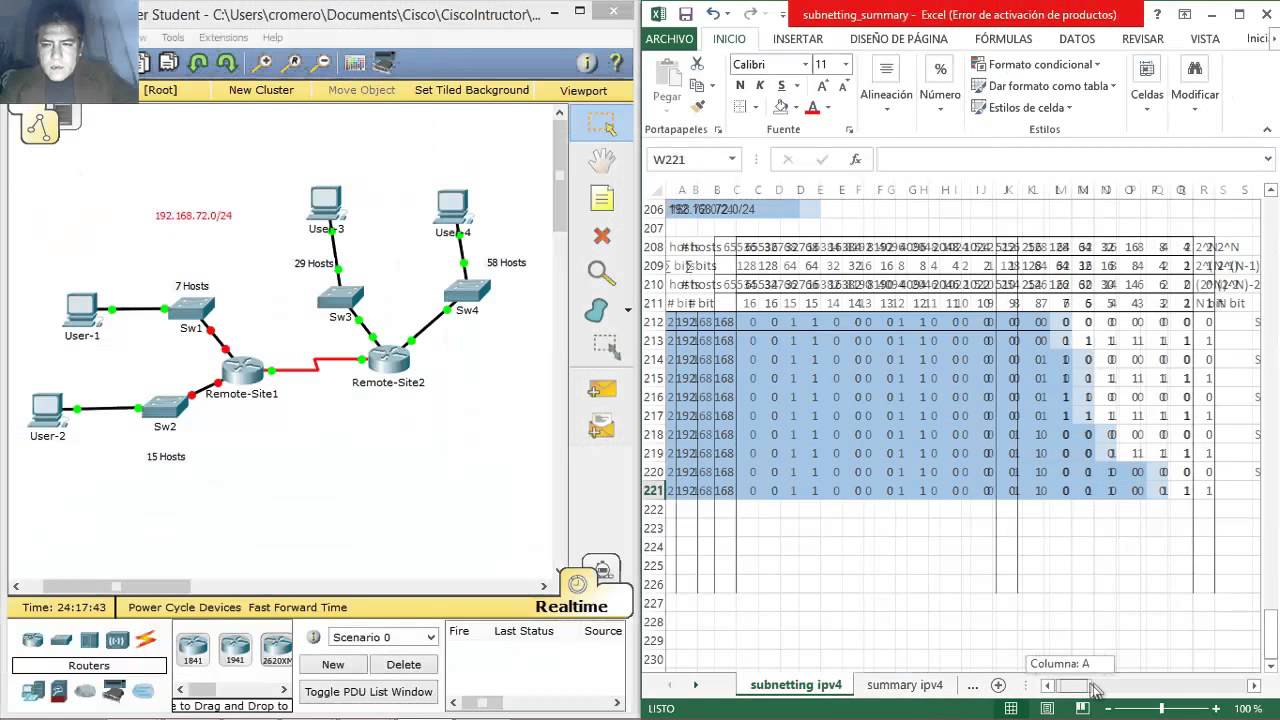Select the Routers device category icon
The image size is (1280, 720).
tap(33, 640)
